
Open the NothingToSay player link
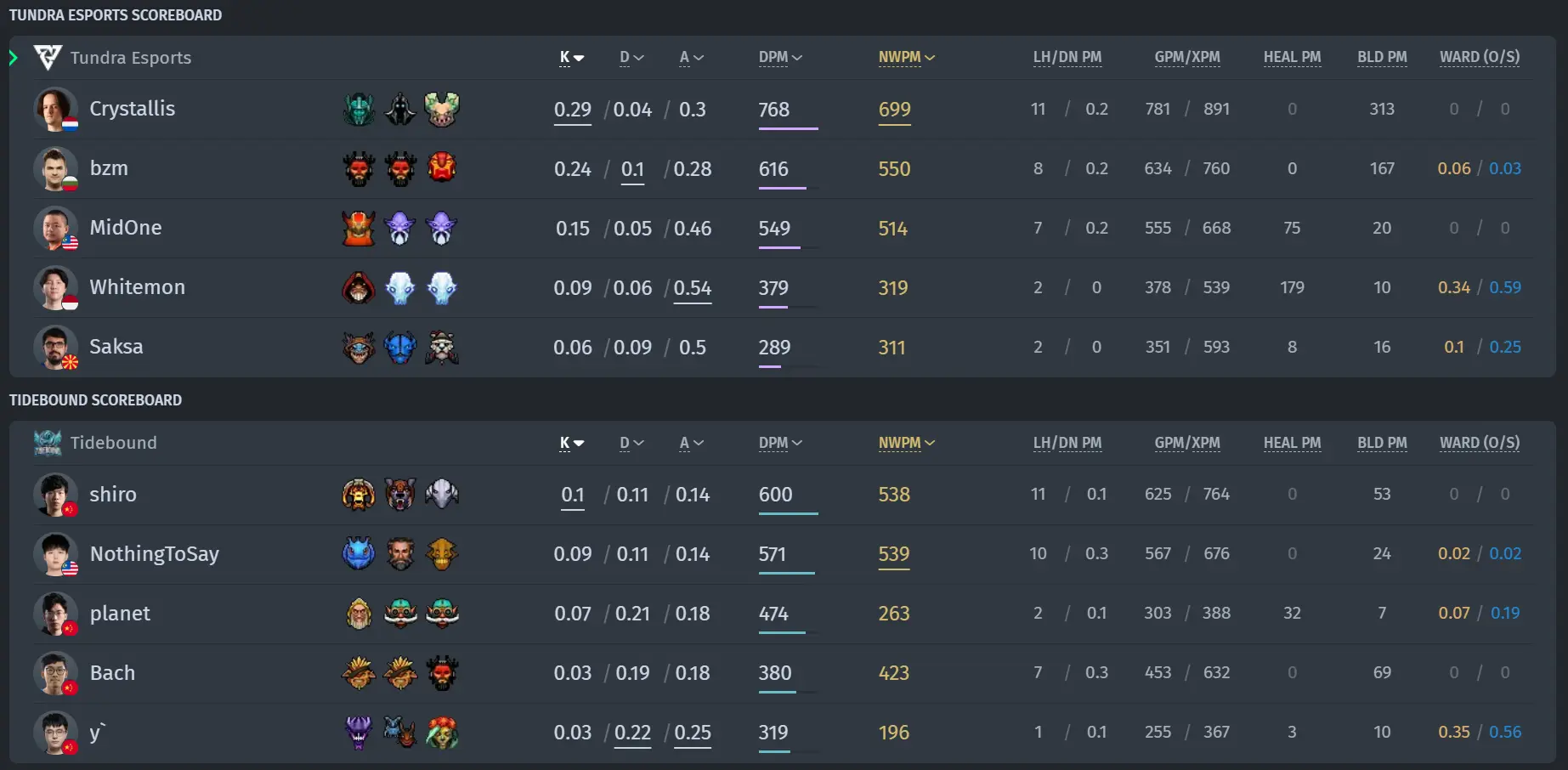(155, 554)
